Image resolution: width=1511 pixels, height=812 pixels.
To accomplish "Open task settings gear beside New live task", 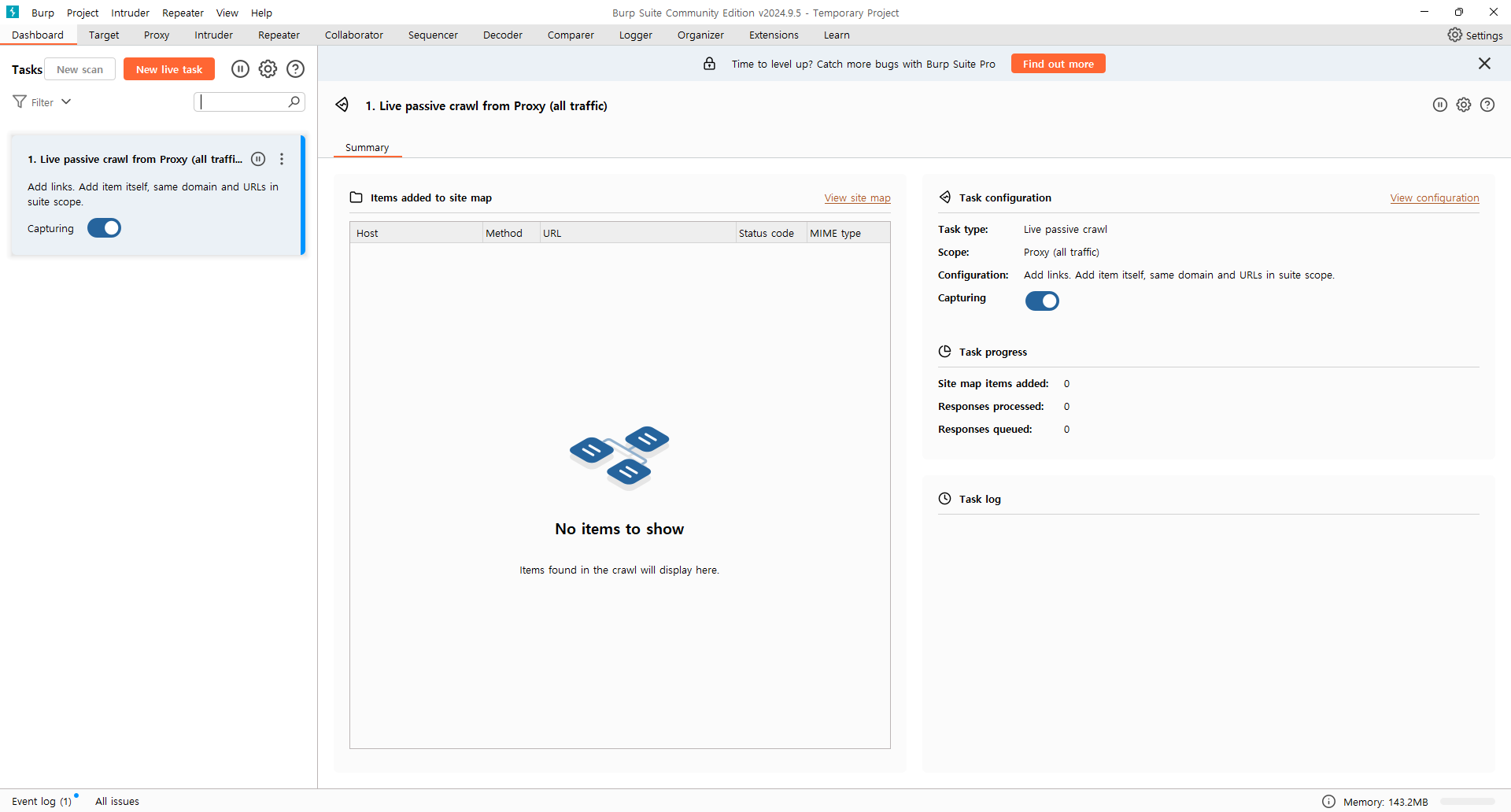I will 268,69.
